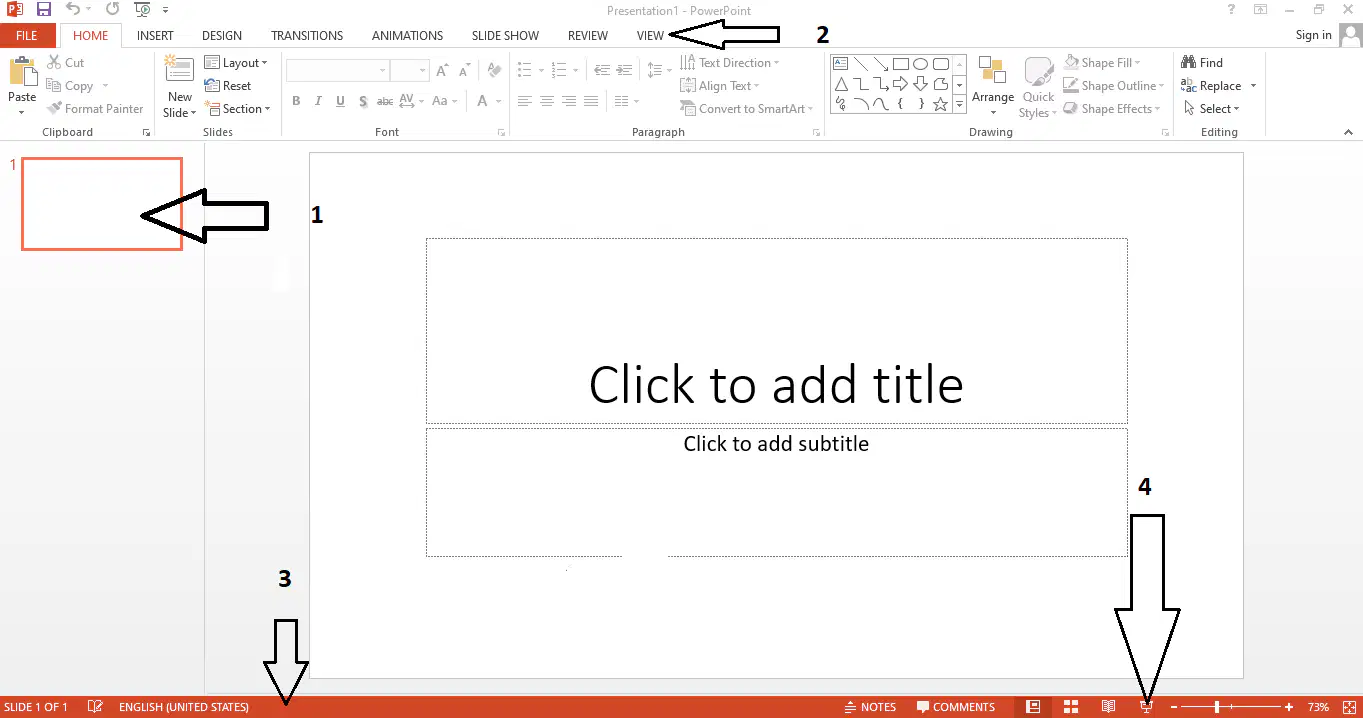Open the Section dropdown
Screen dimensions: 1363x718
point(238,108)
